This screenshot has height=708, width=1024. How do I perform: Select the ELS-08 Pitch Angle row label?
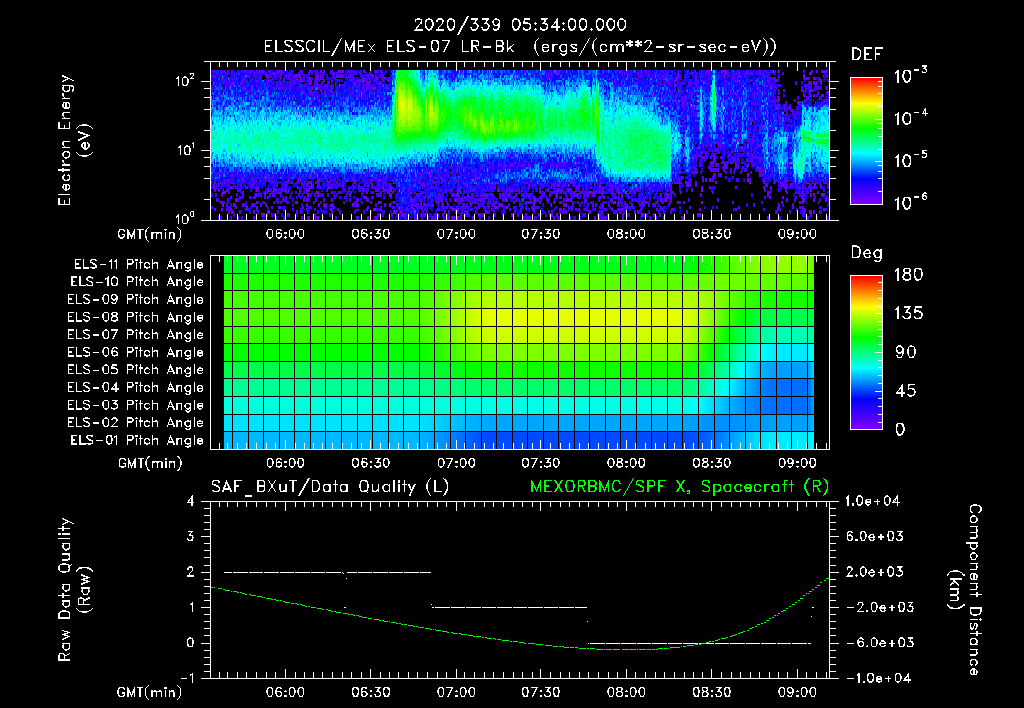click(135, 317)
